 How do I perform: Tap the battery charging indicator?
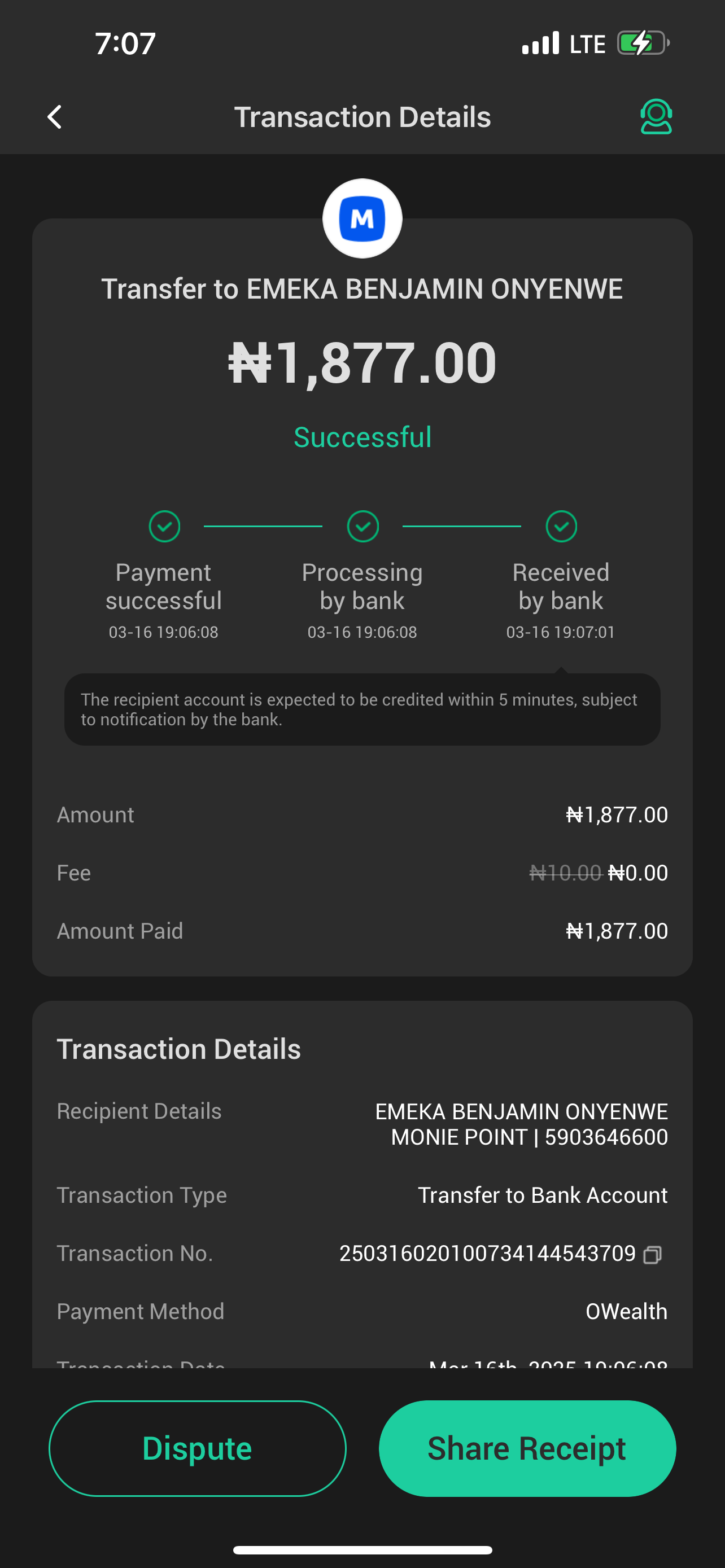click(x=643, y=43)
